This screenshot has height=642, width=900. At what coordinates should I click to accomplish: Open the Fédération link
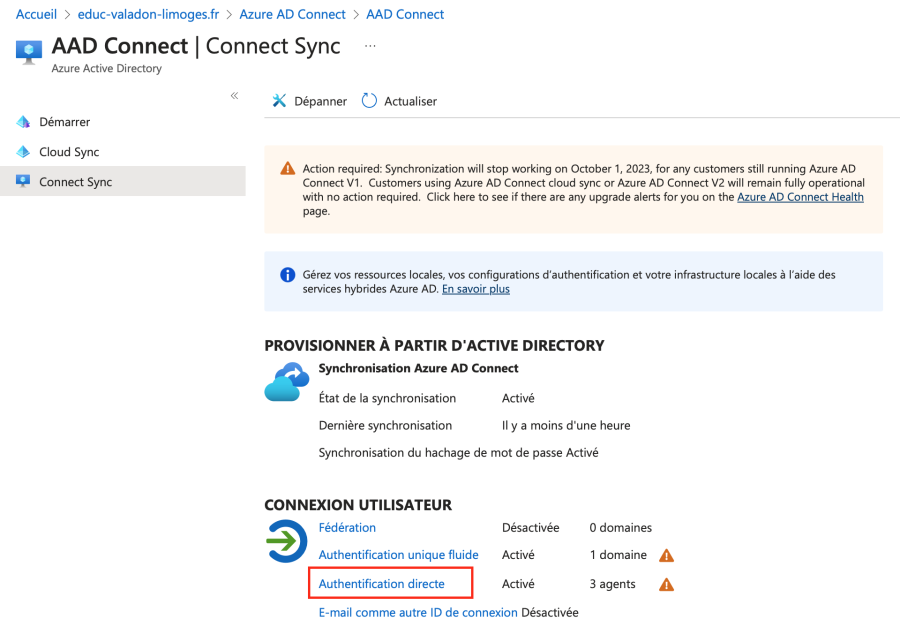pos(347,527)
